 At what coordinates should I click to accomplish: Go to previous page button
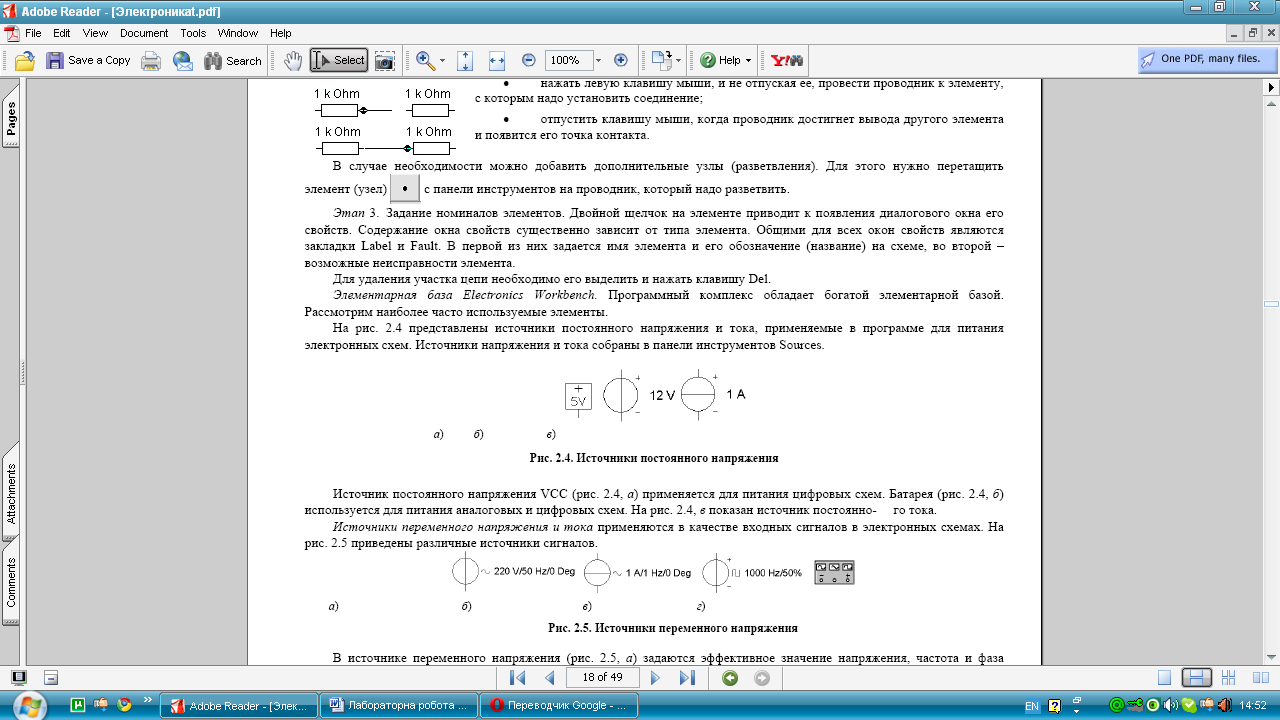(x=549, y=678)
